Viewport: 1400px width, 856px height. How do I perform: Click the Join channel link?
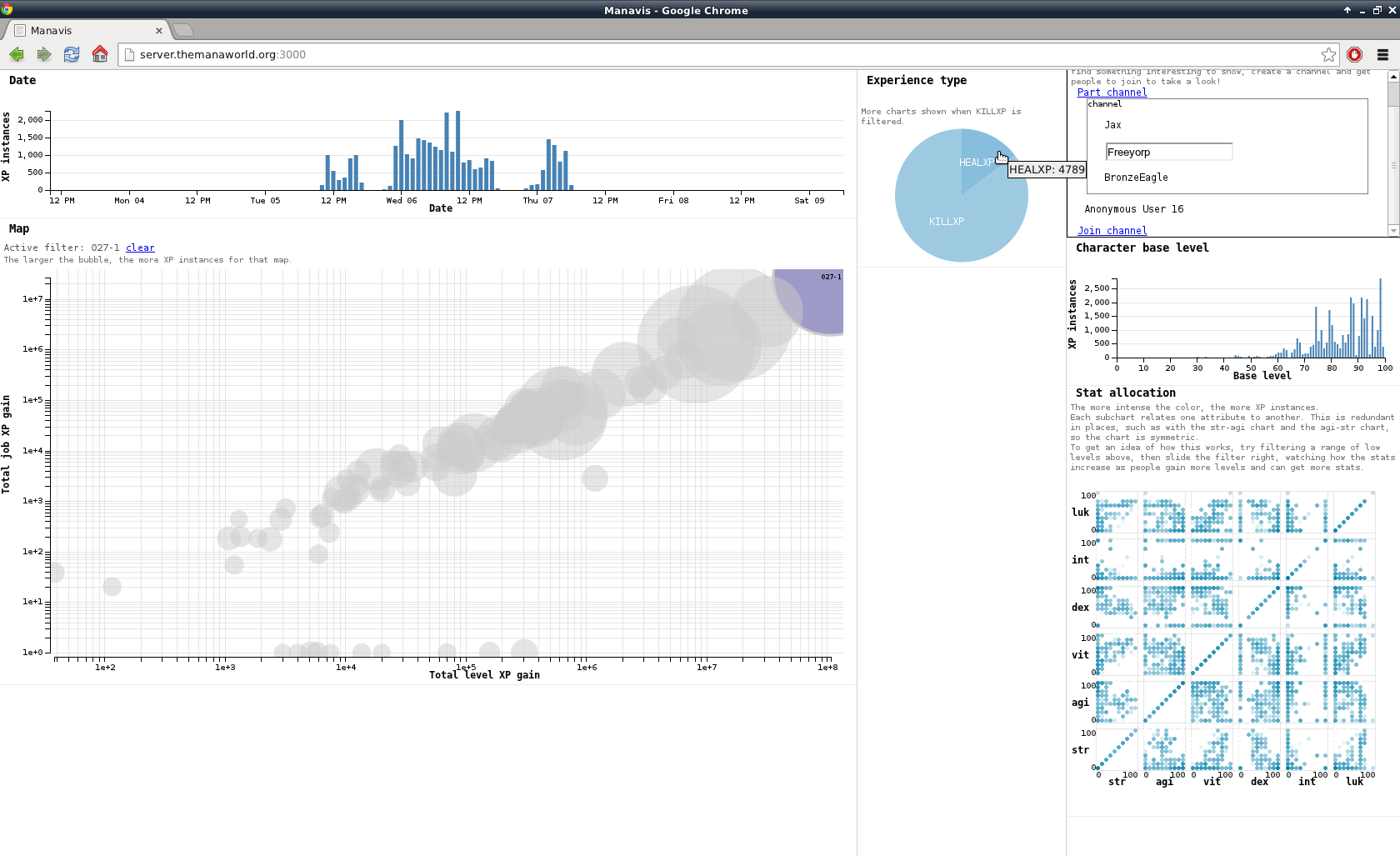pyautogui.click(x=1112, y=231)
